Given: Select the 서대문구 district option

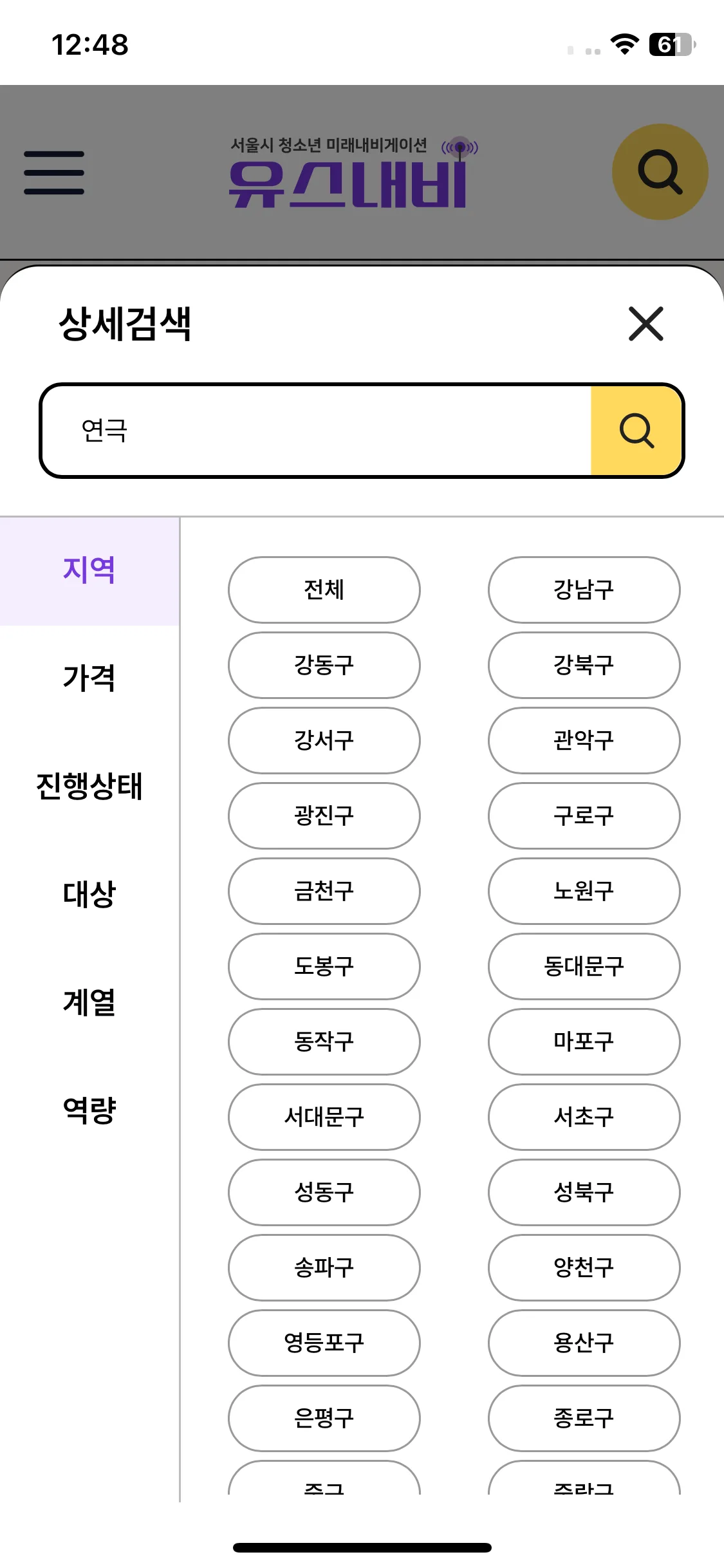Looking at the screenshot, I should tap(324, 1117).
